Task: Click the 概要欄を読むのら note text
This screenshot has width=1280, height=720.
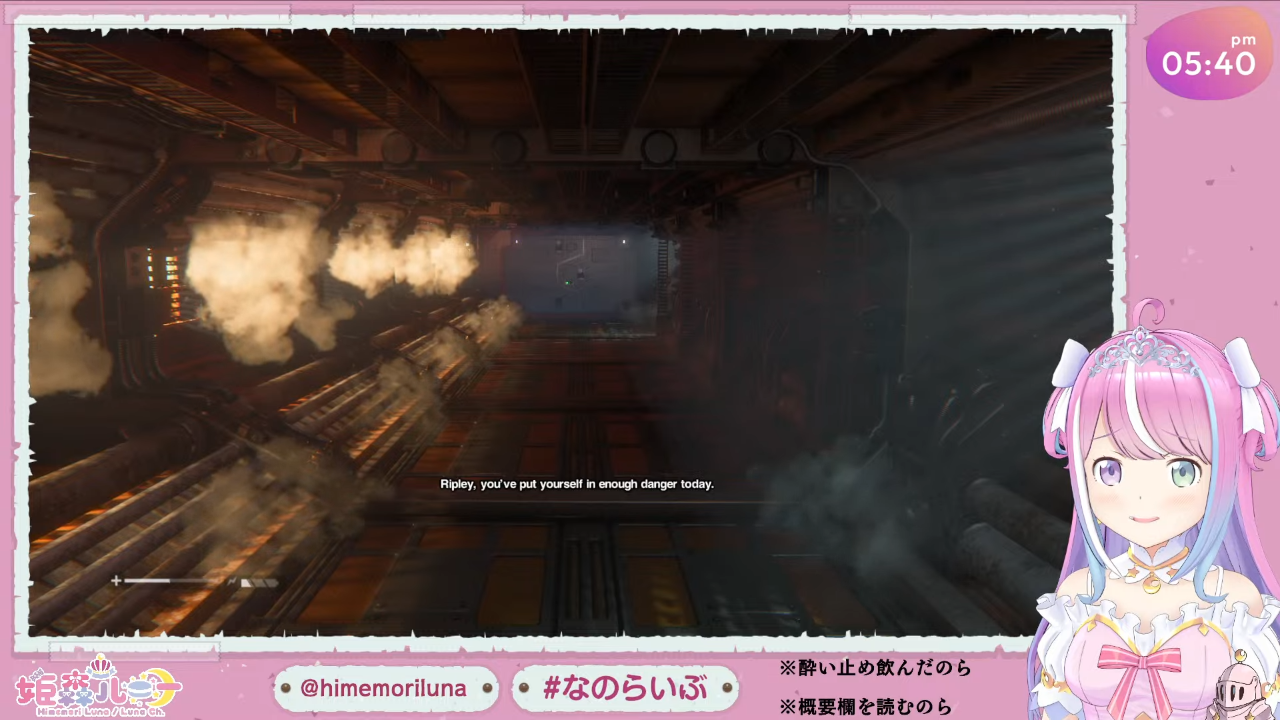Action: point(866,706)
